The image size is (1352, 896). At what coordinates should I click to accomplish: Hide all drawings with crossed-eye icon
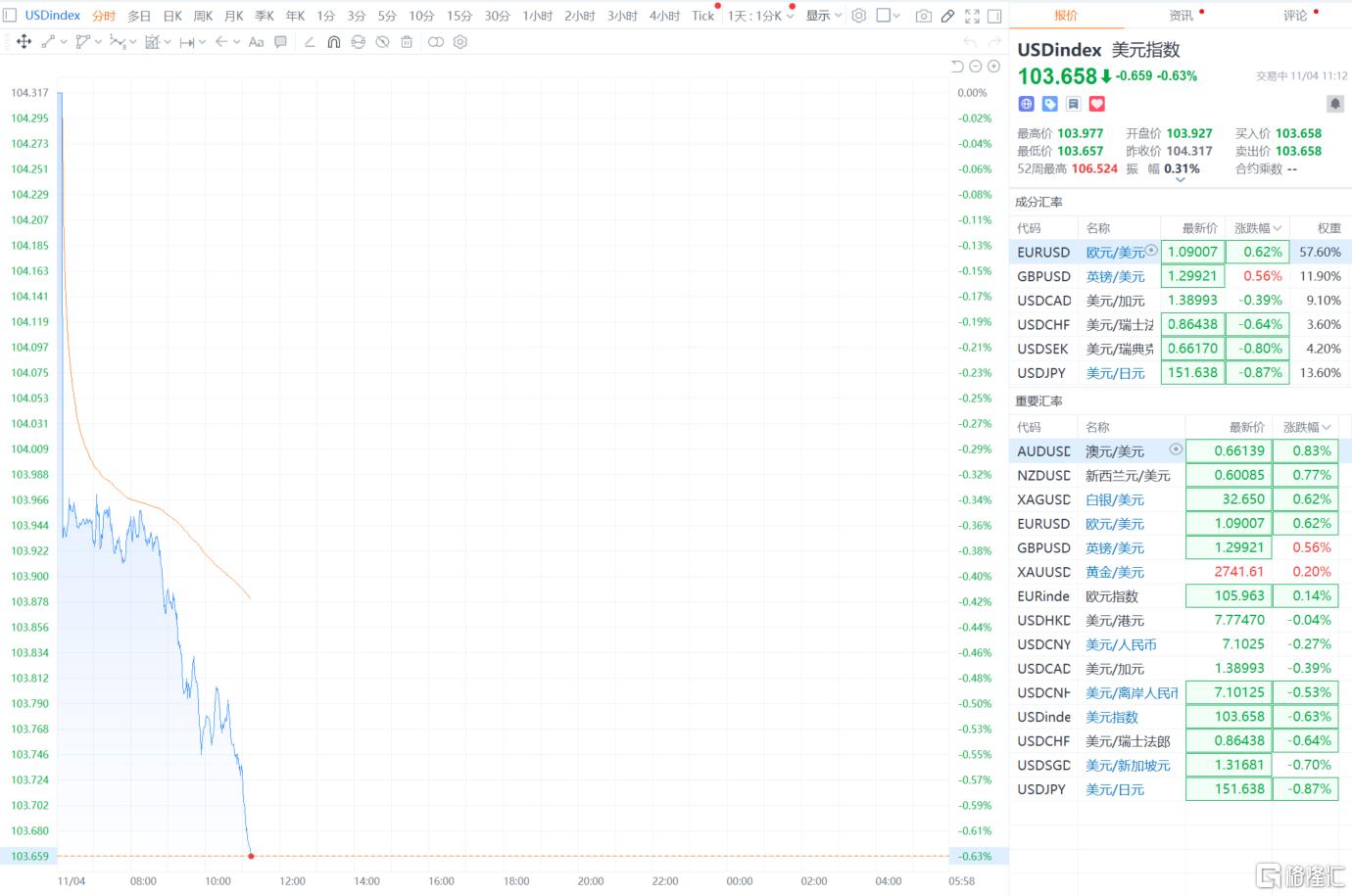[382, 42]
